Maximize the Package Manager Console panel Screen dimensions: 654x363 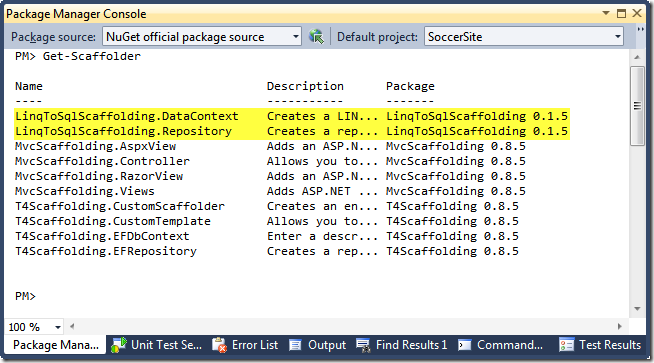point(621,13)
